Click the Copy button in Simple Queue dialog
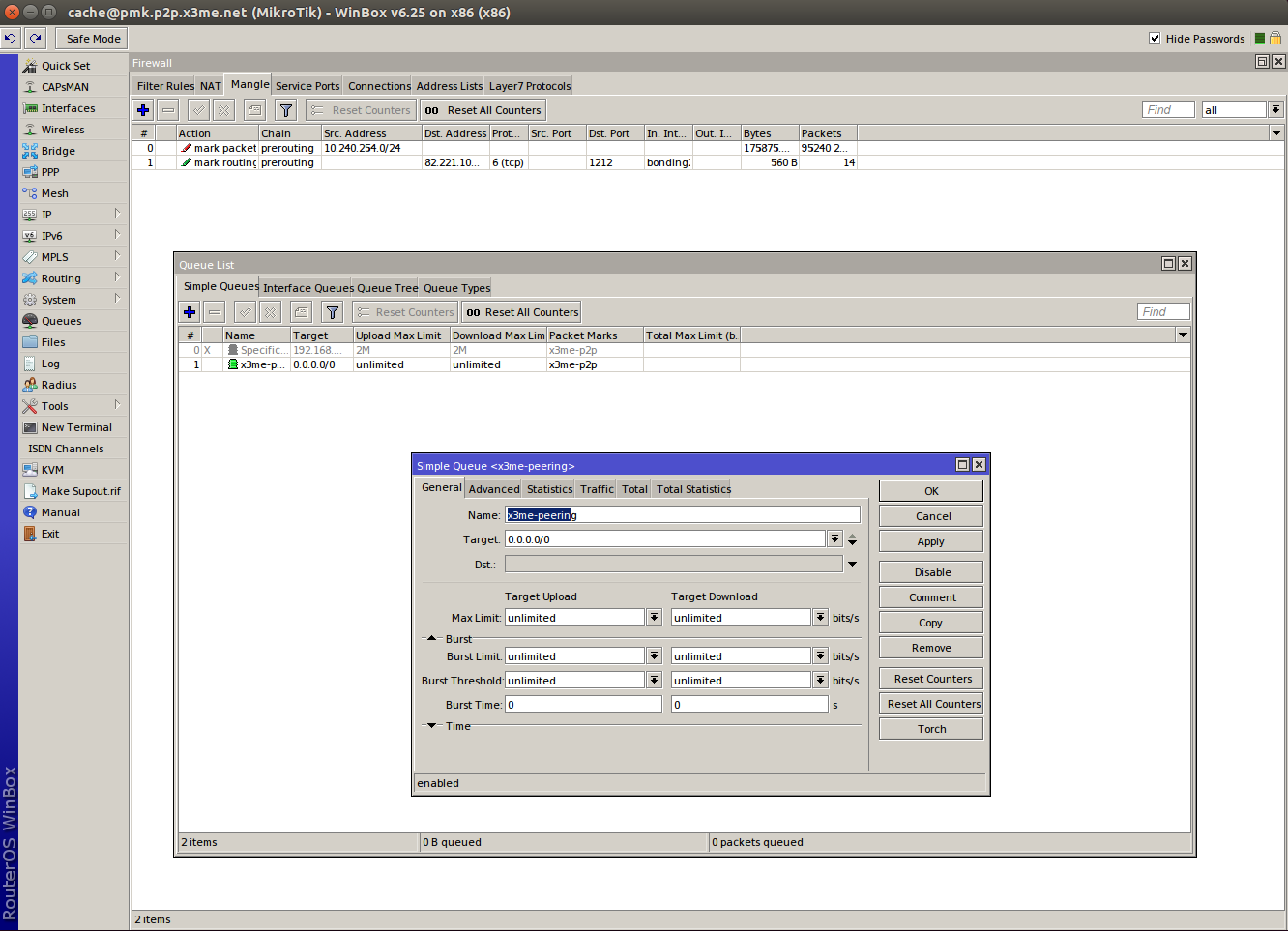This screenshot has height=931, width=1288. [931, 623]
